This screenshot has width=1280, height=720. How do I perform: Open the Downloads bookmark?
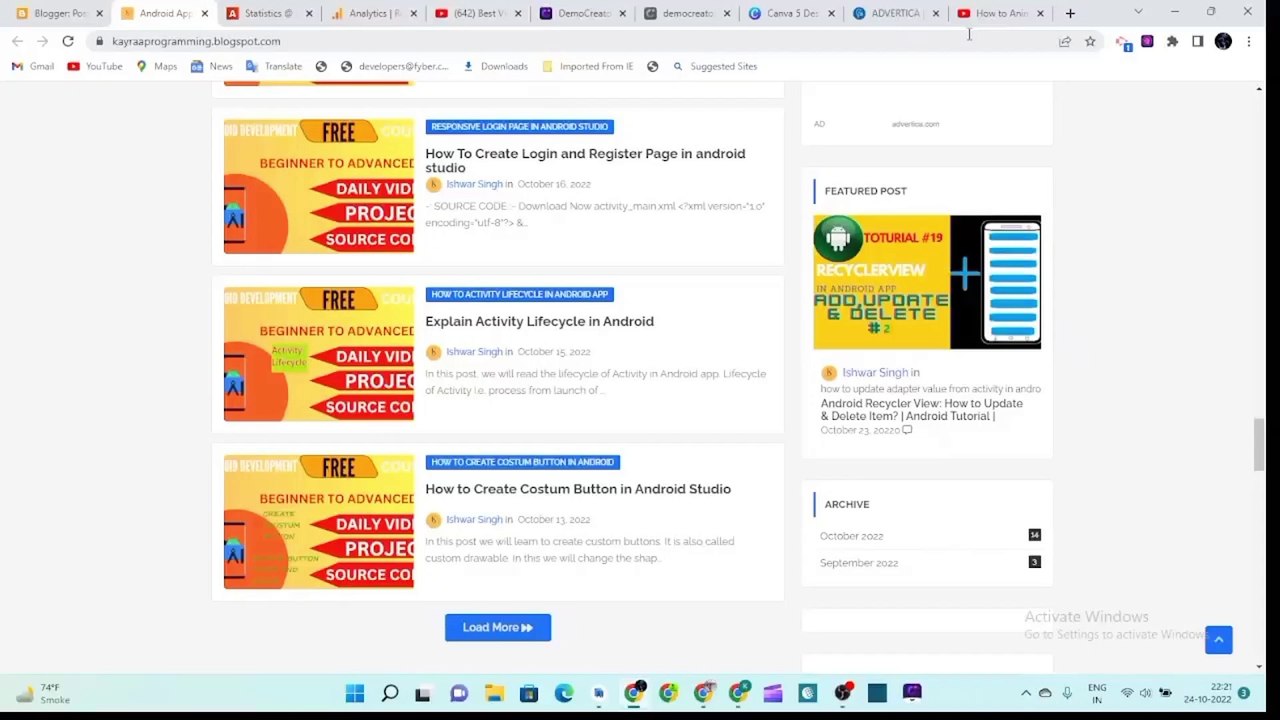coord(496,66)
